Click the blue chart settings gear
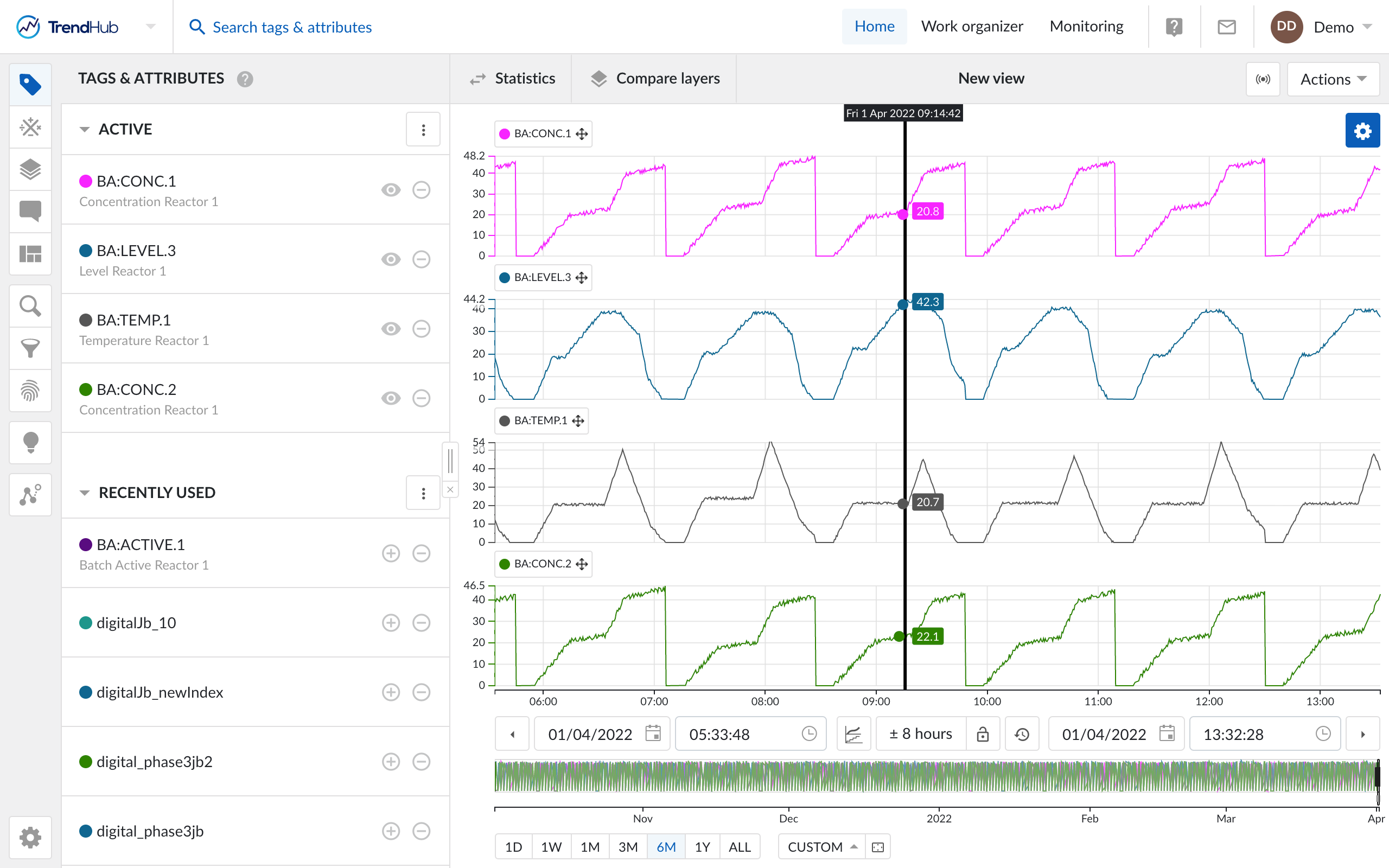 coord(1362,131)
